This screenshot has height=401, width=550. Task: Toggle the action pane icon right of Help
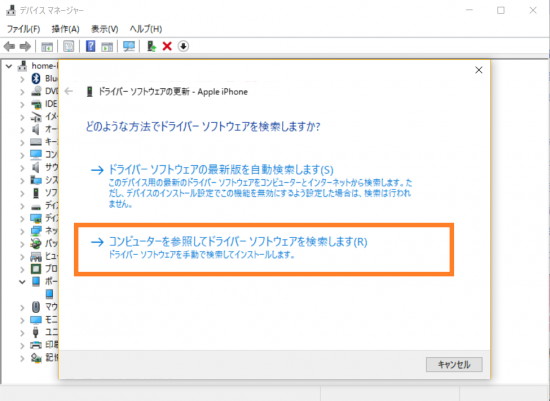pos(107,46)
